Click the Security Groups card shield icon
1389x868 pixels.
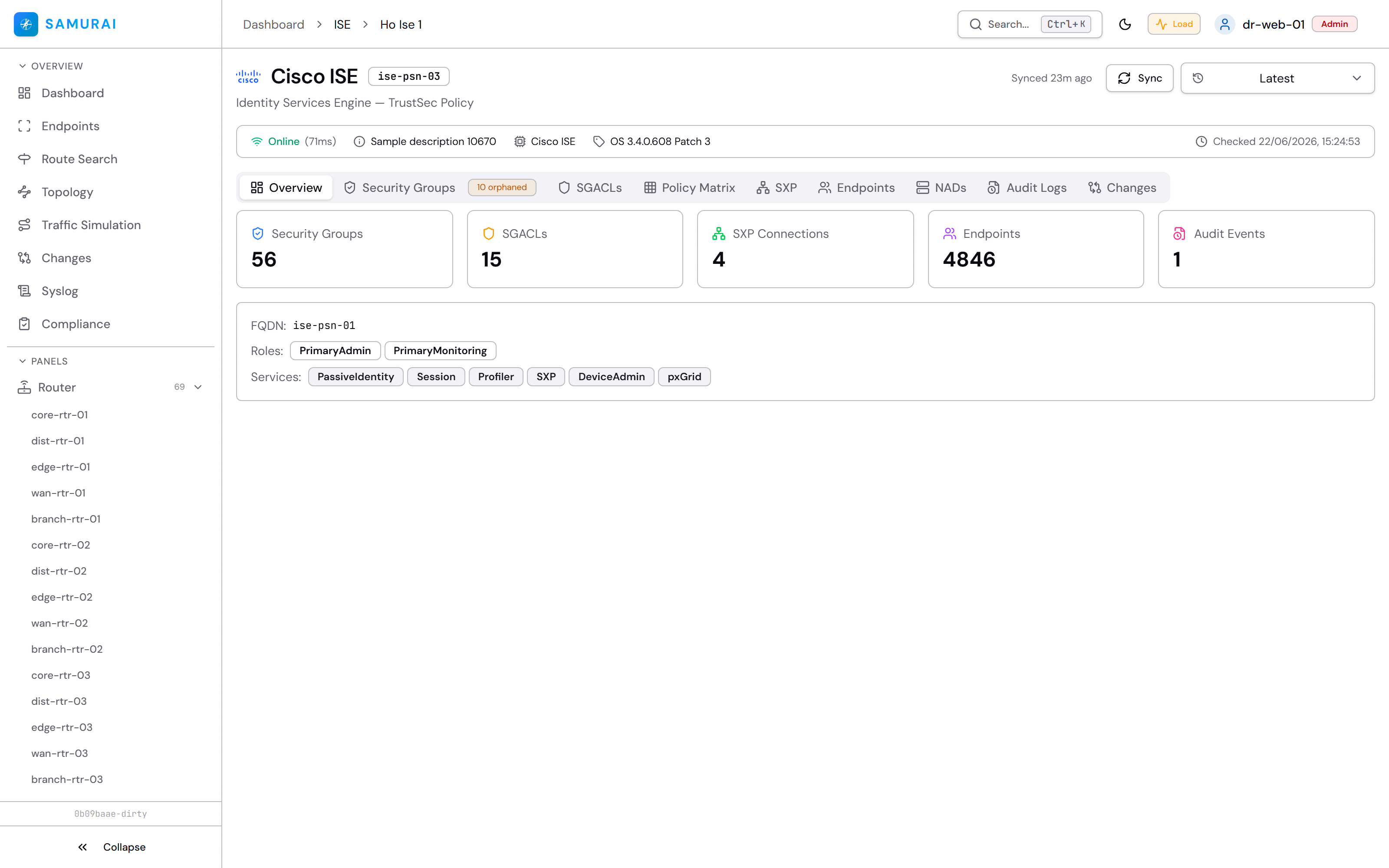pyautogui.click(x=258, y=233)
